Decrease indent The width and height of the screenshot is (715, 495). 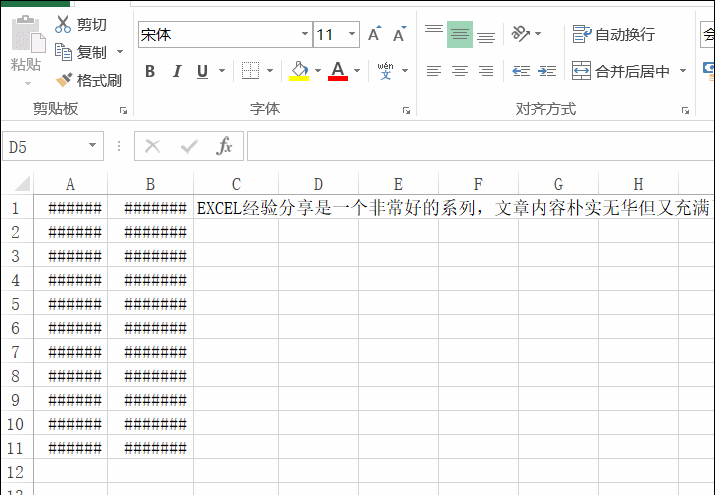(521, 71)
